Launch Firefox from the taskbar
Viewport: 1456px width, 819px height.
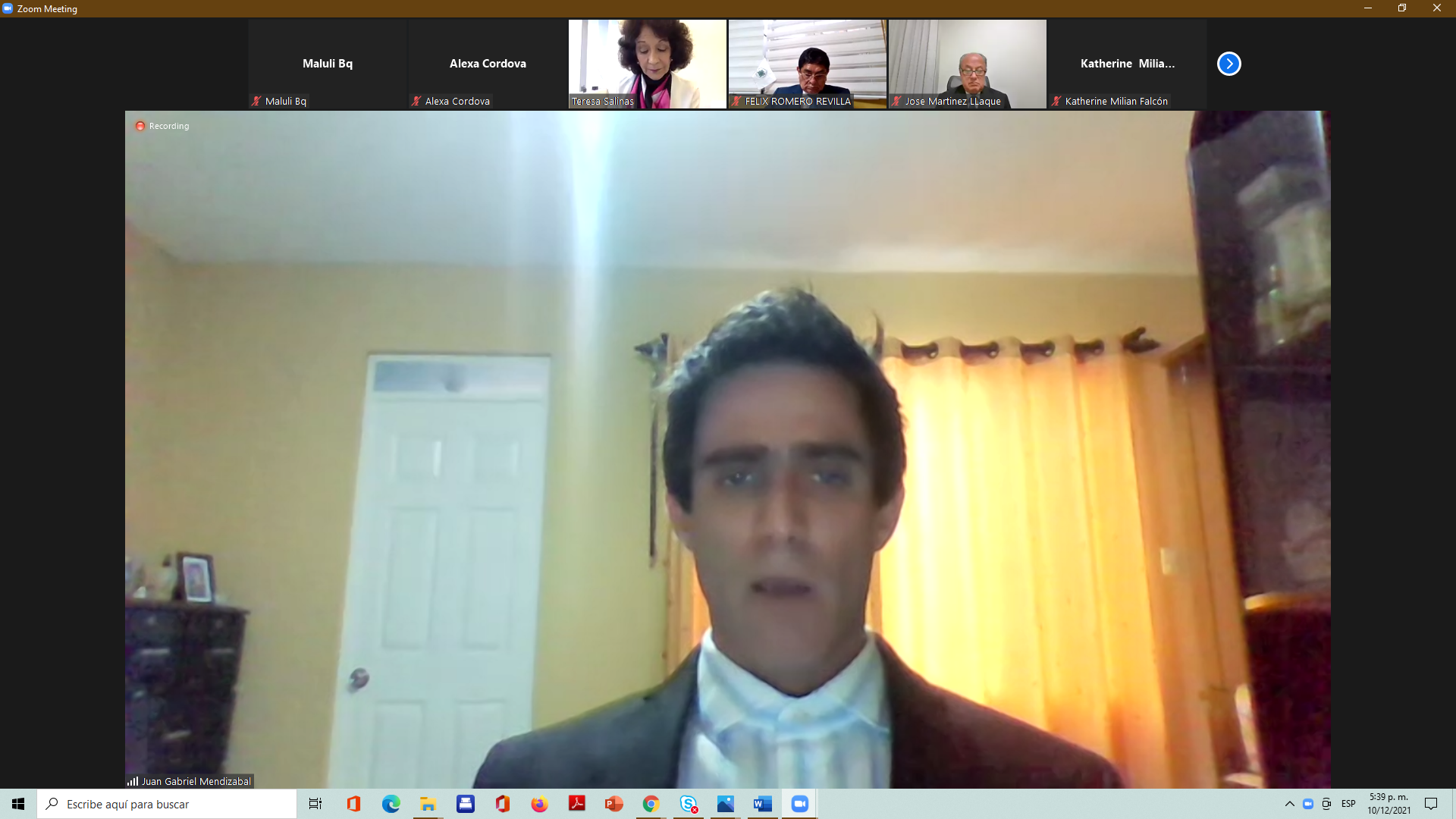pyautogui.click(x=539, y=804)
